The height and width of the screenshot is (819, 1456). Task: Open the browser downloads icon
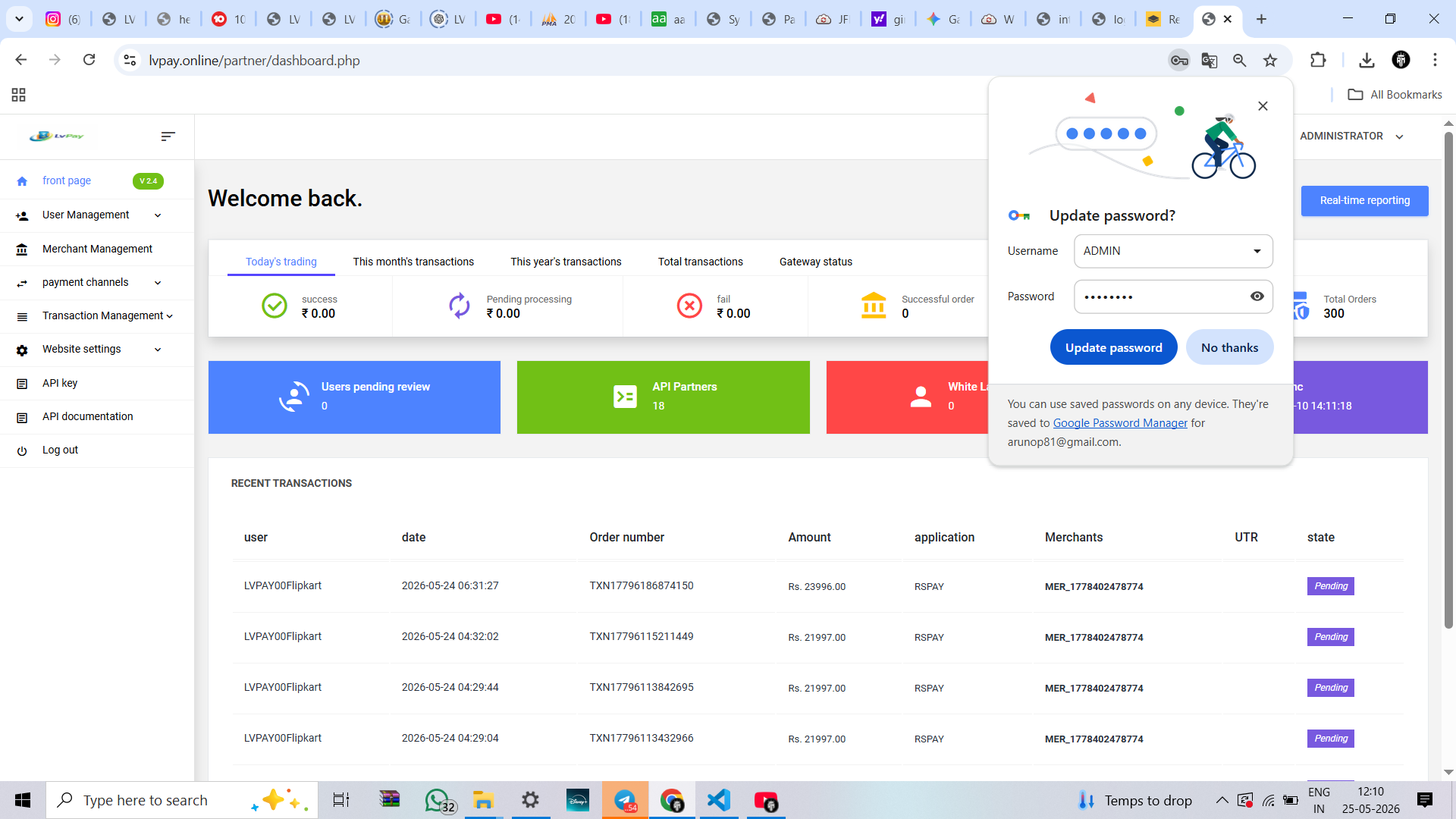click(1367, 61)
